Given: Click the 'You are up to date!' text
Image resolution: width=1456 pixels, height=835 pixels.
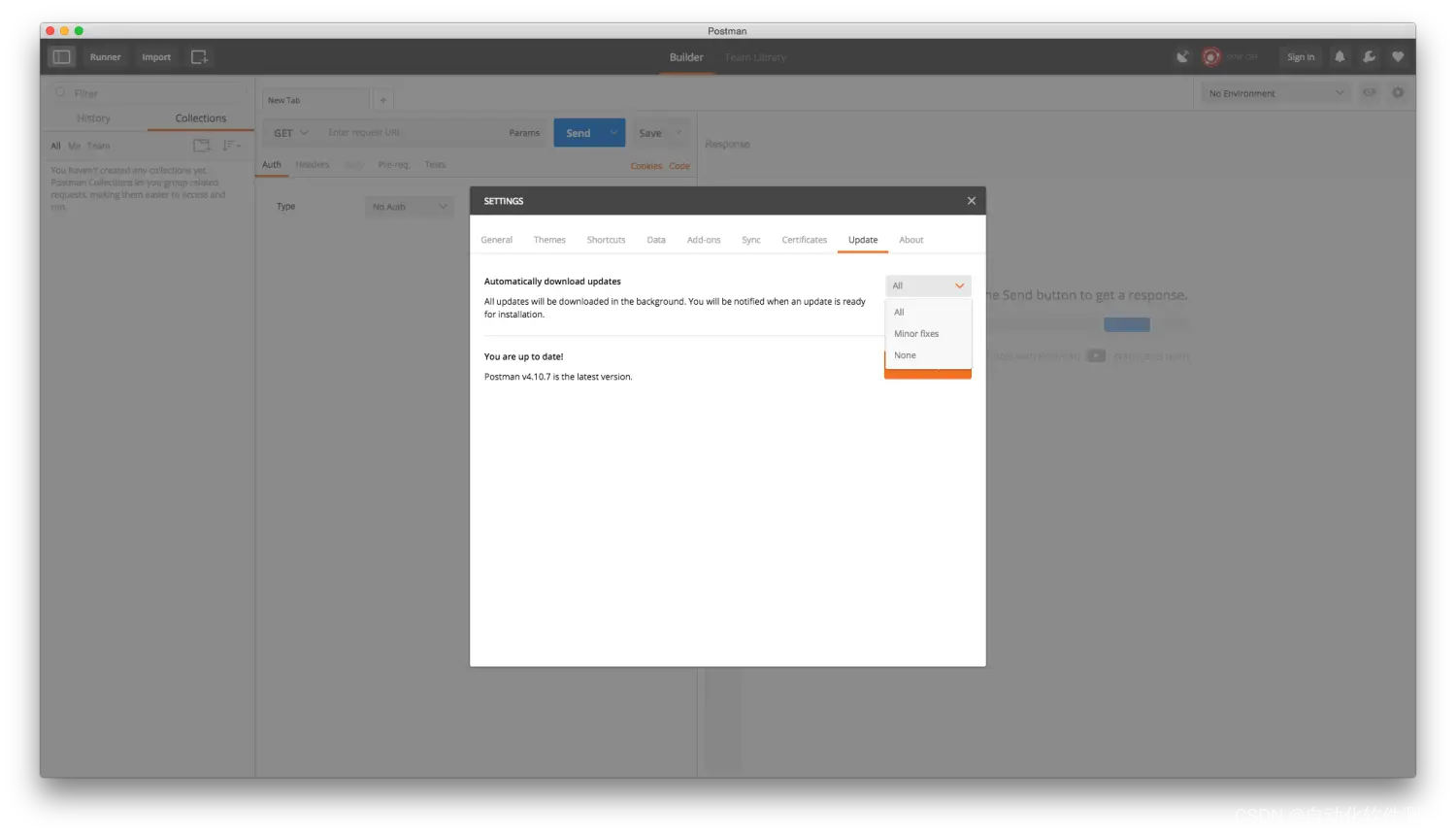Looking at the screenshot, I should [x=523, y=356].
